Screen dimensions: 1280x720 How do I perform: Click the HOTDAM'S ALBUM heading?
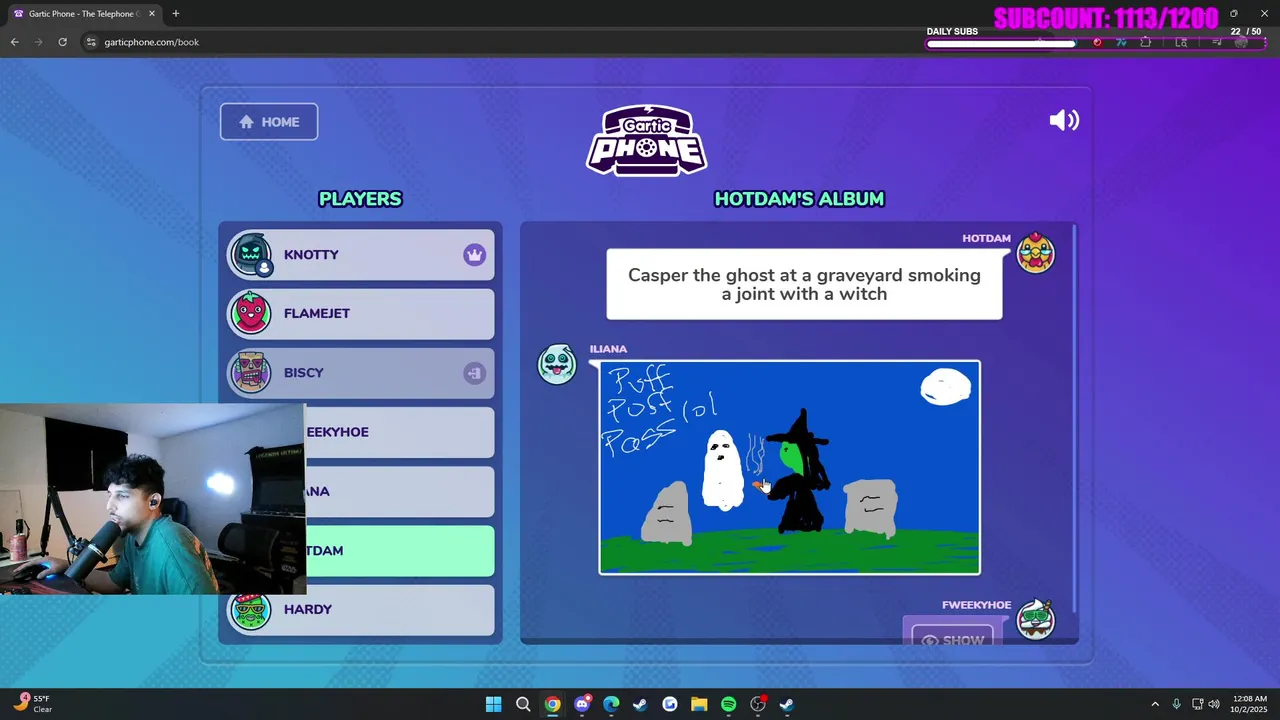pyautogui.click(x=799, y=199)
